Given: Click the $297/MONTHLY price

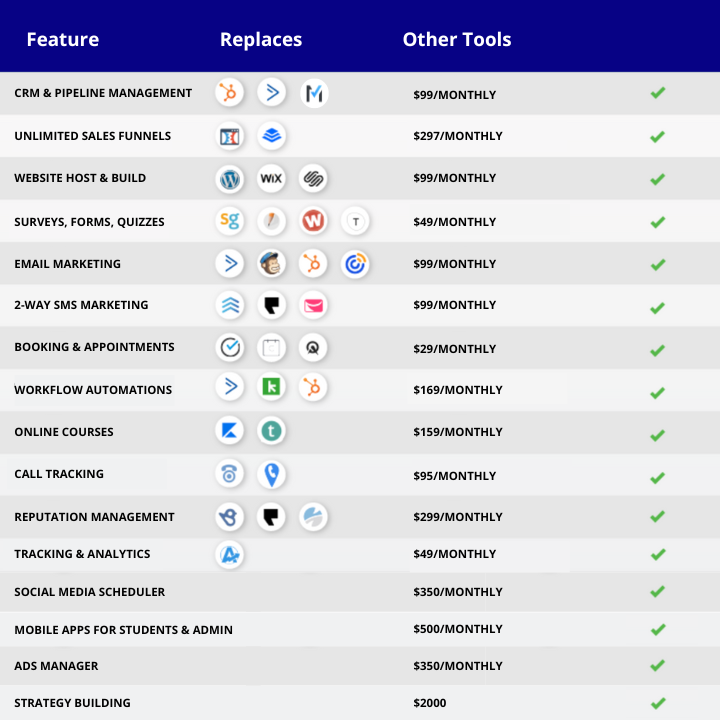Looking at the screenshot, I should click(x=458, y=136).
